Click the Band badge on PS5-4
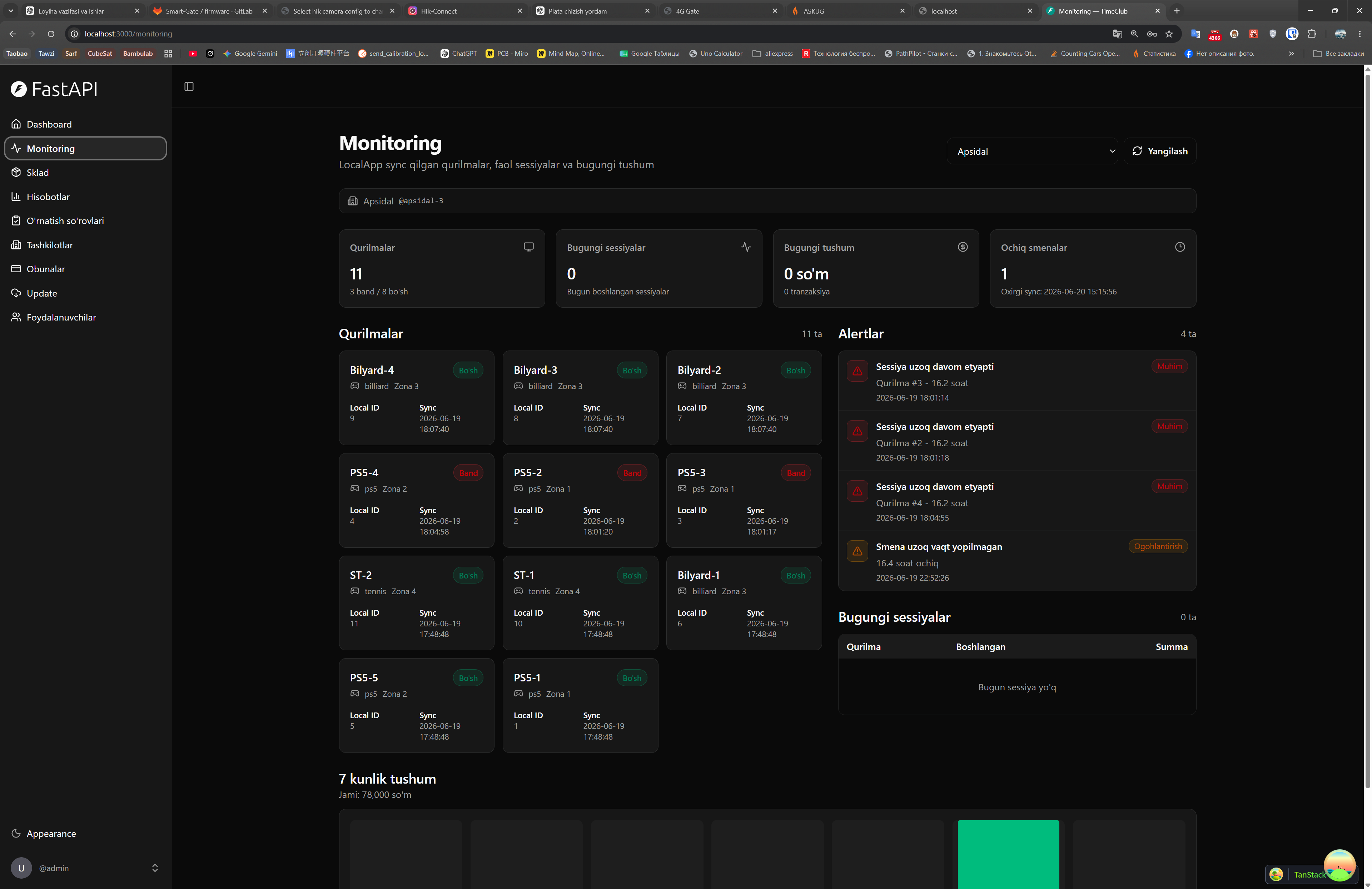This screenshot has width=1372, height=889. [468, 473]
